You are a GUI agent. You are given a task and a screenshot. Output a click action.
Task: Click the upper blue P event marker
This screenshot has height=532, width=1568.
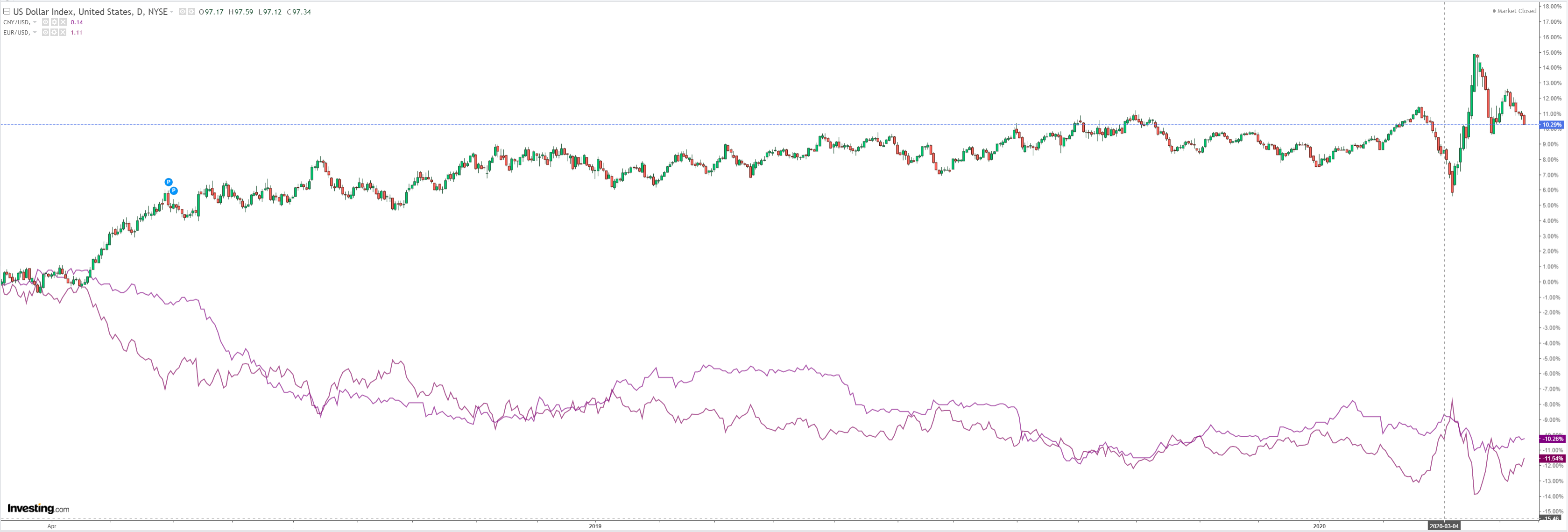point(169,182)
